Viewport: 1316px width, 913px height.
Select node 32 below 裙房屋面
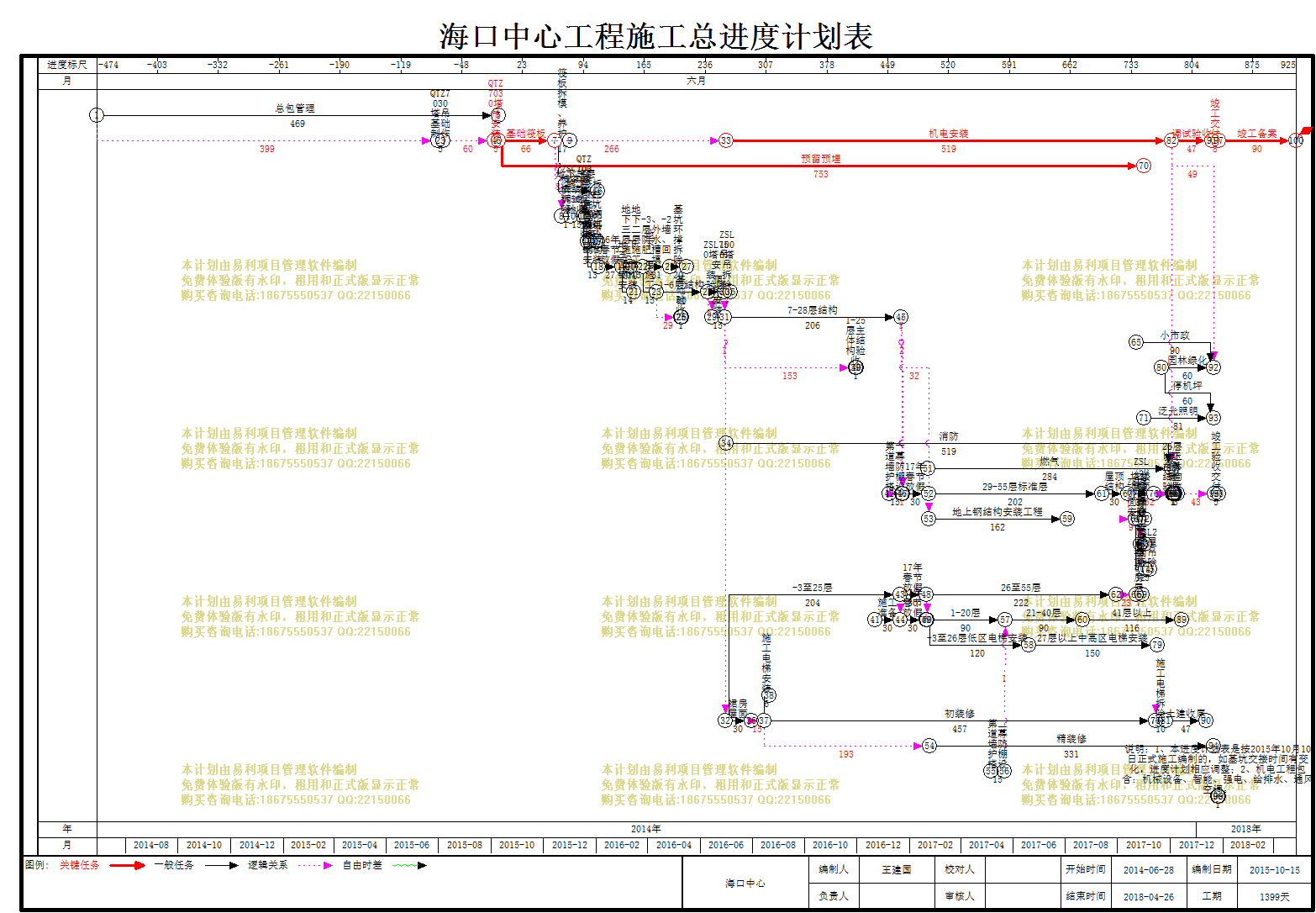(725, 720)
